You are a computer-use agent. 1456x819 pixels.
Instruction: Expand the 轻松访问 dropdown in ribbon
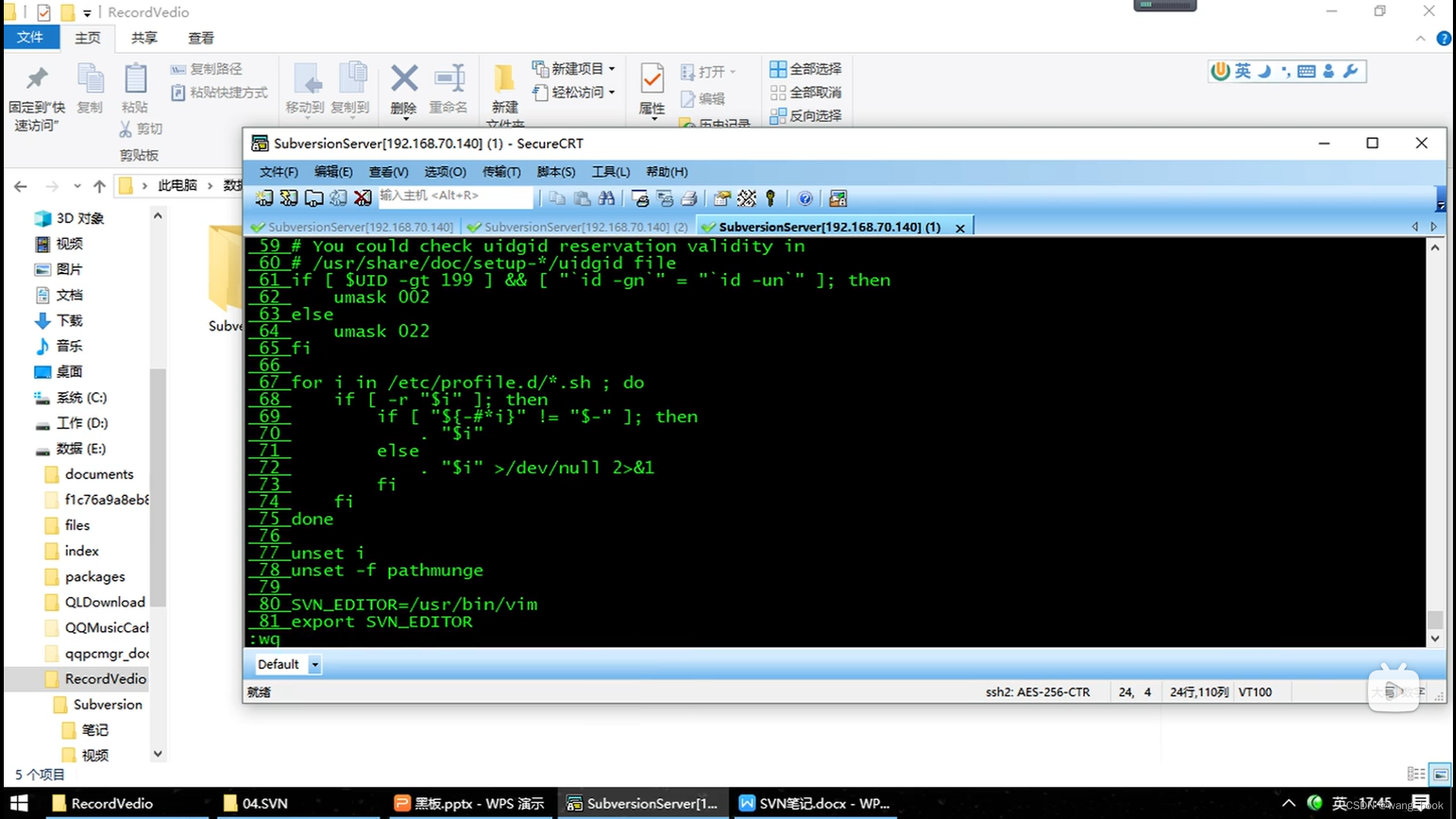612,93
